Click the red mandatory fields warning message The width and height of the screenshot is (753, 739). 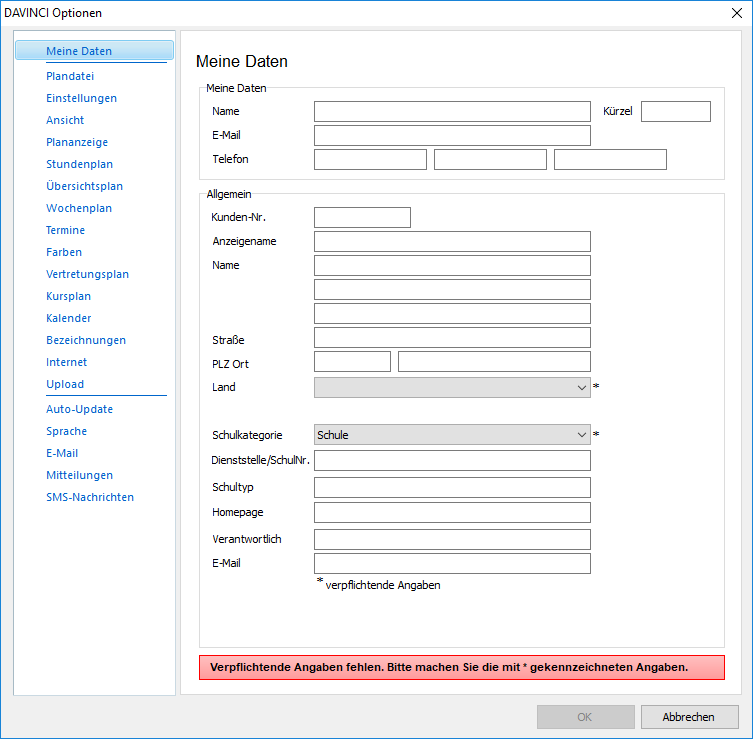click(x=462, y=667)
